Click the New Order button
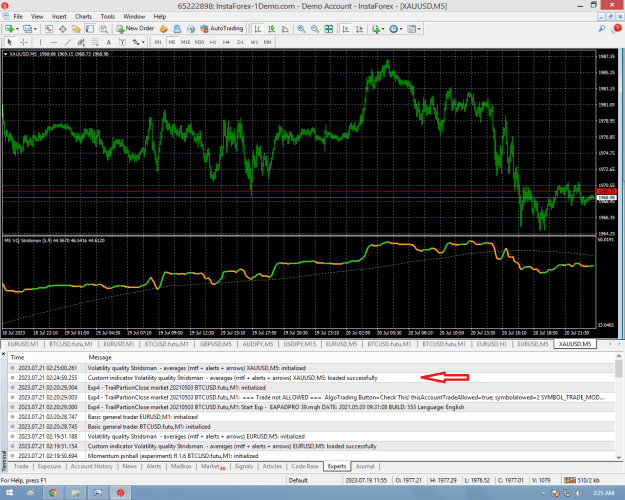 click(135, 29)
